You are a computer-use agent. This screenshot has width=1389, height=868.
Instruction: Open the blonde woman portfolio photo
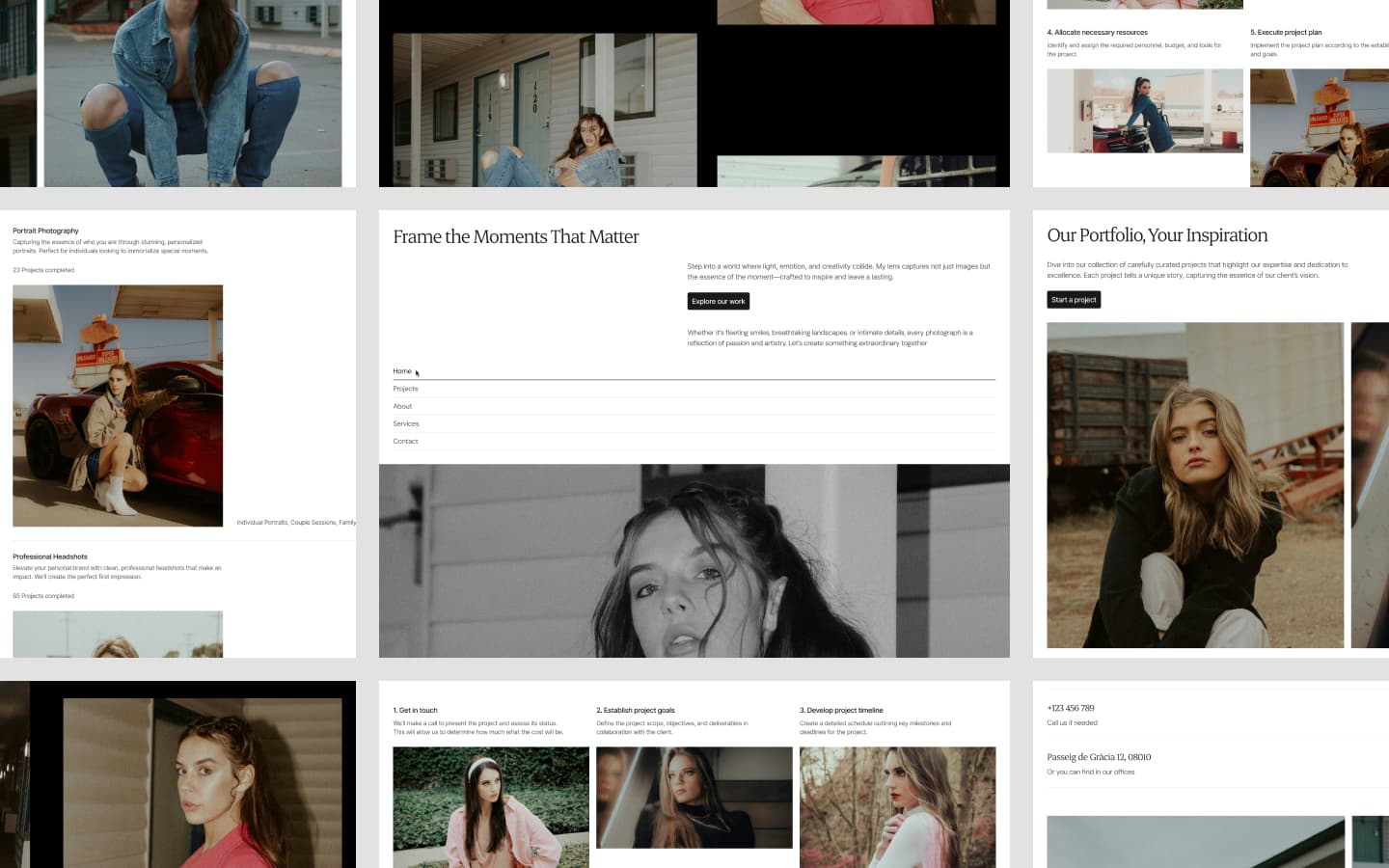1194,484
